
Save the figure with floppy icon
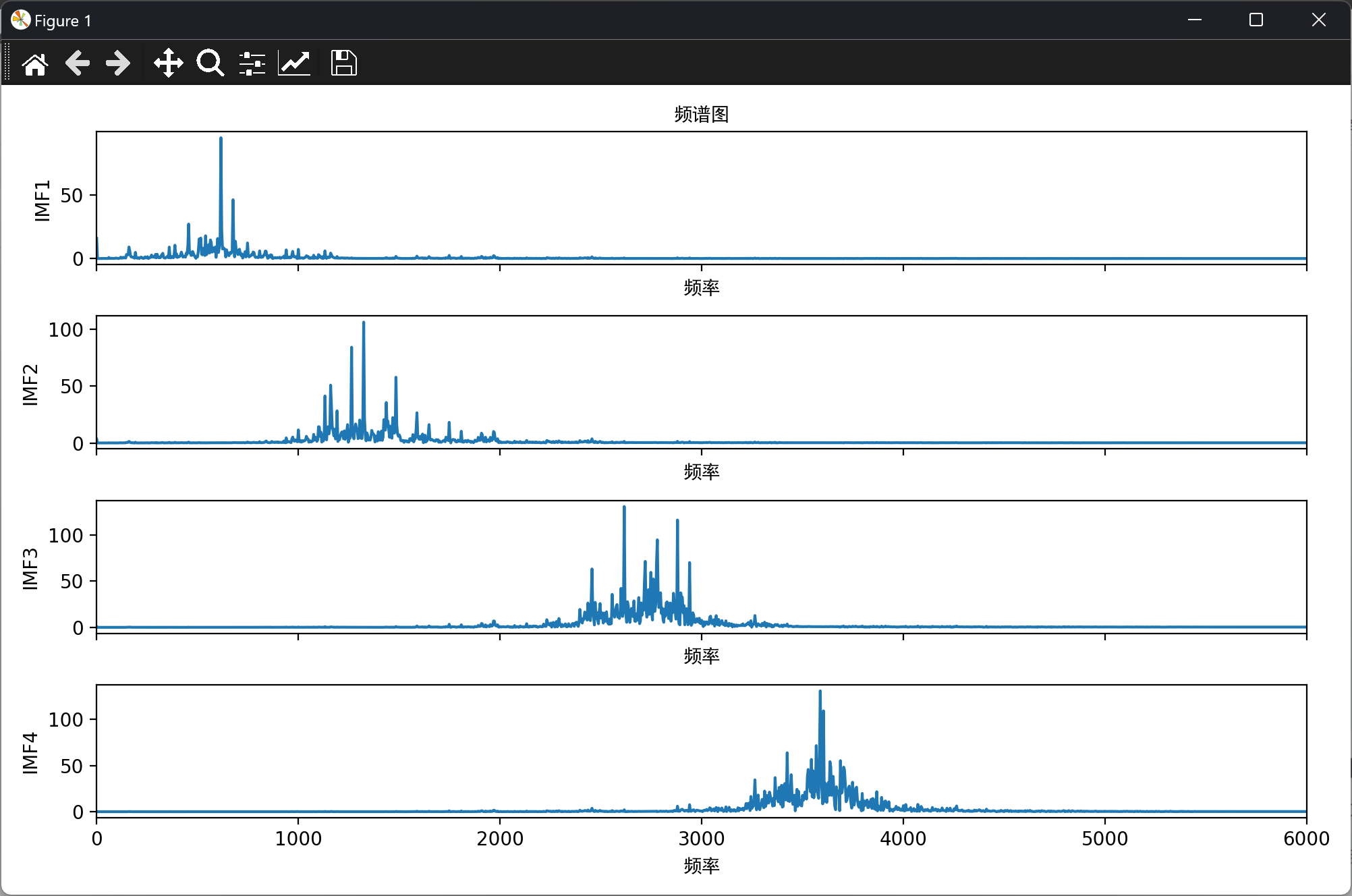[343, 63]
